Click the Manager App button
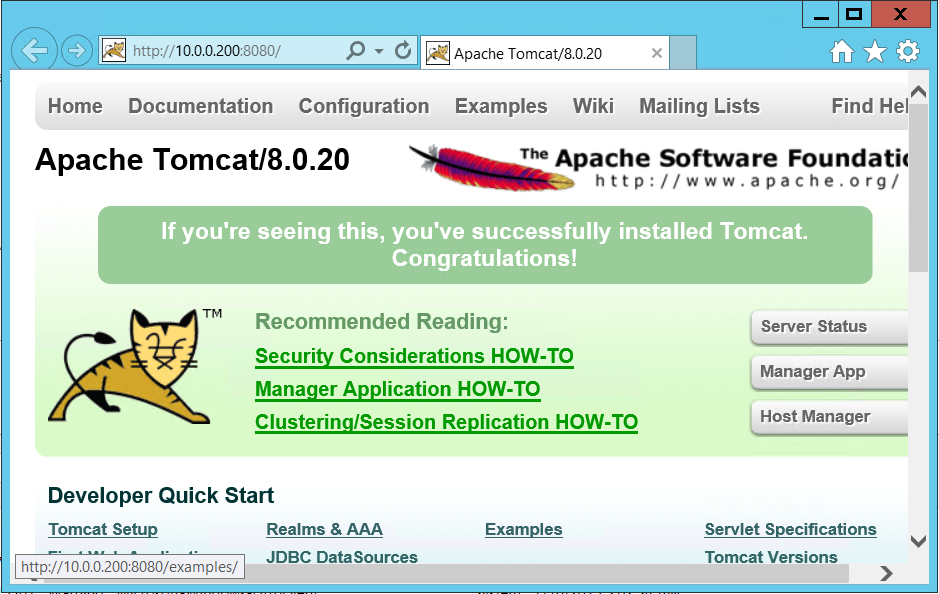Image resolution: width=939 pixels, height=594 pixels. pos(829,372)
